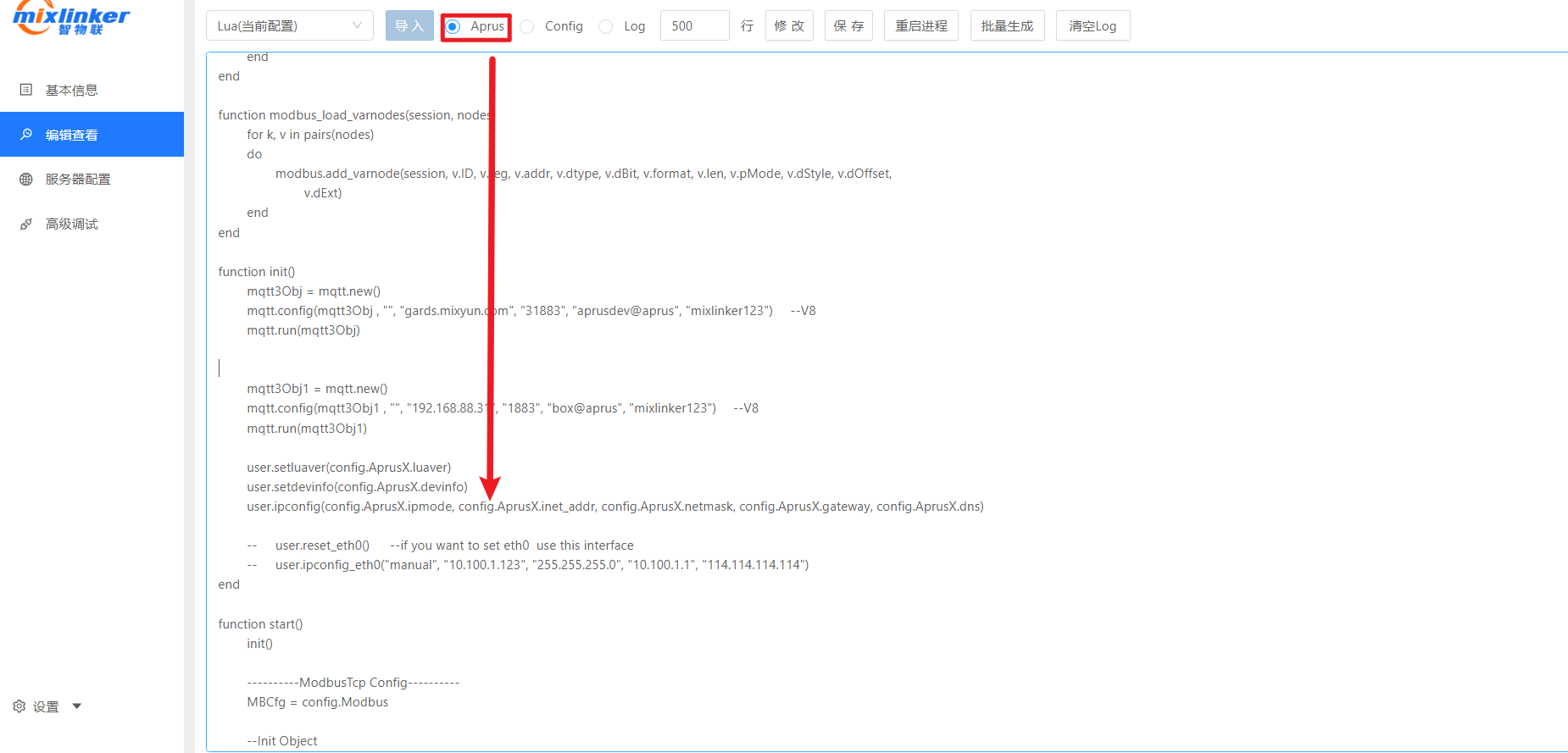
Task: Click the 服务器配置 globe icon
Action: click(26, 180)
